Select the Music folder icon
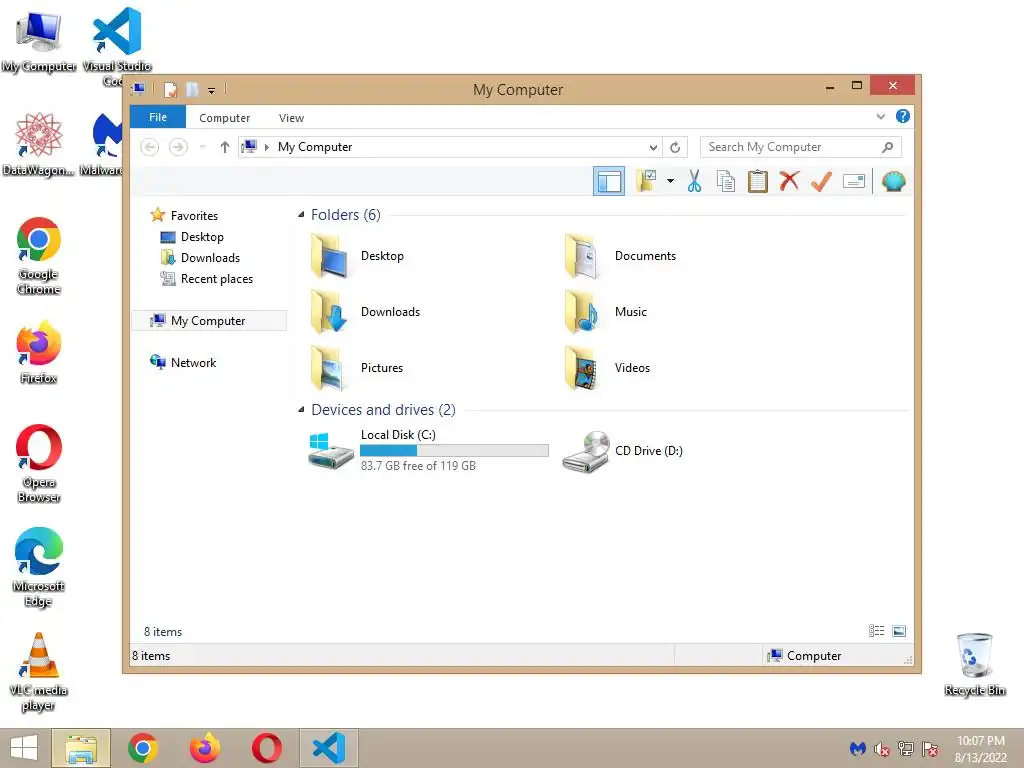This screenshot has width=1024, height=768. [583, 312]
